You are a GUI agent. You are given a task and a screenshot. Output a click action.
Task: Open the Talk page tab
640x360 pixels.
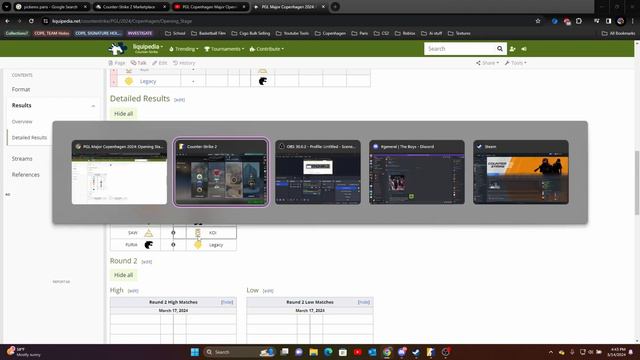point(139,63)
